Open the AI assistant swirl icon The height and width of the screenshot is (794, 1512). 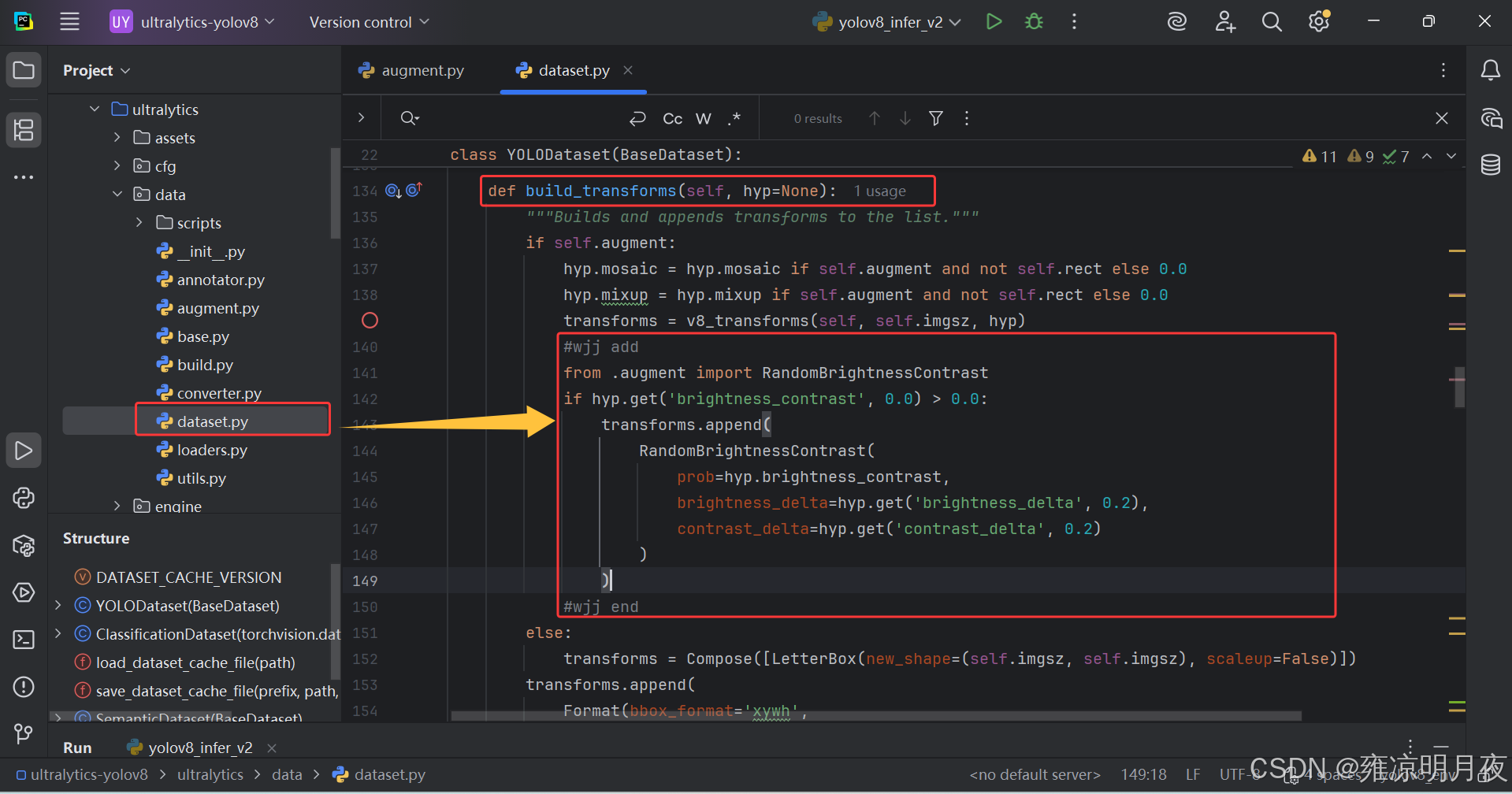coord(1177,22)
